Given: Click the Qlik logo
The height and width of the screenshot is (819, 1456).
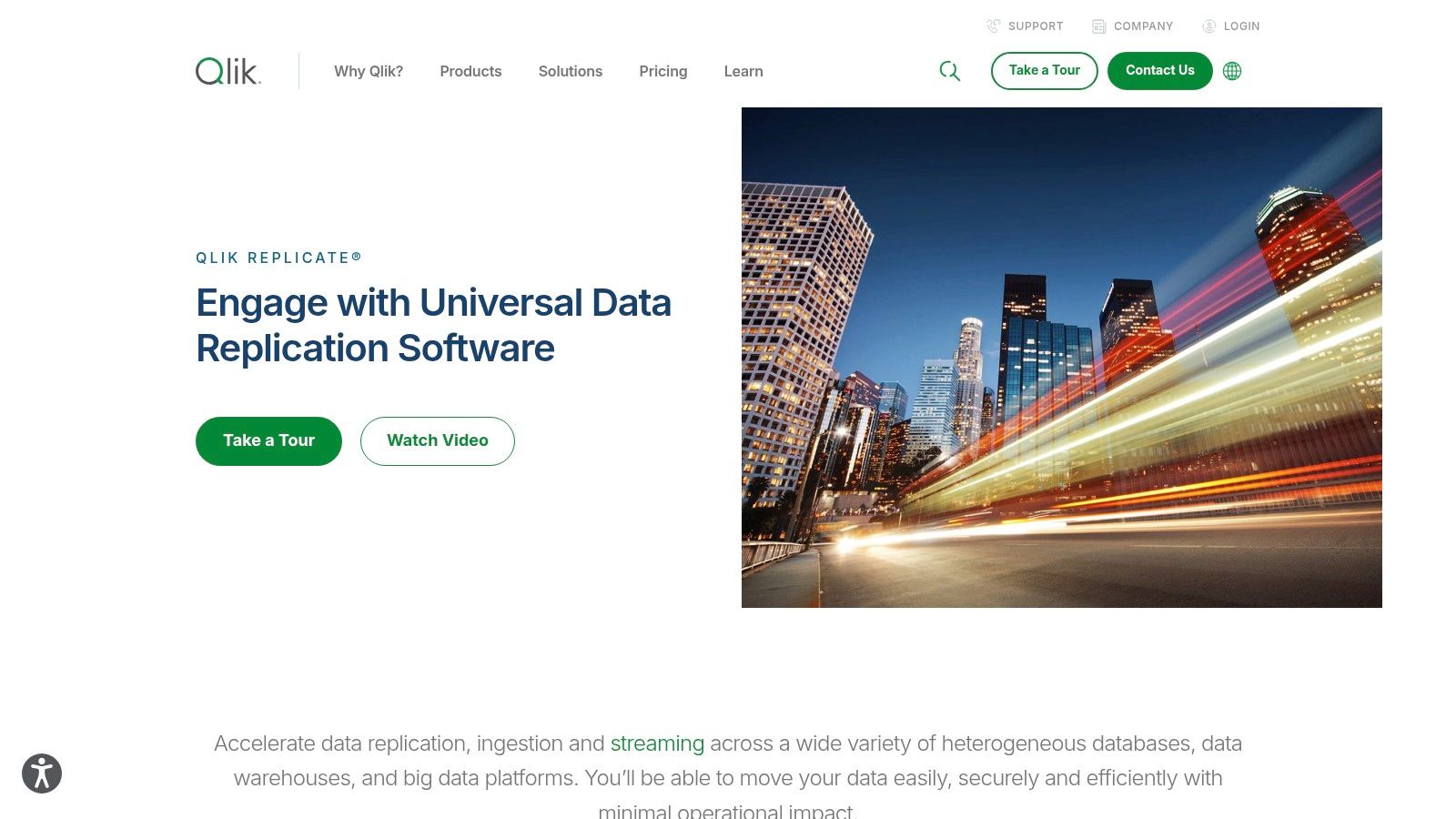Looking at the screenshot, I should tap(226, 70).
